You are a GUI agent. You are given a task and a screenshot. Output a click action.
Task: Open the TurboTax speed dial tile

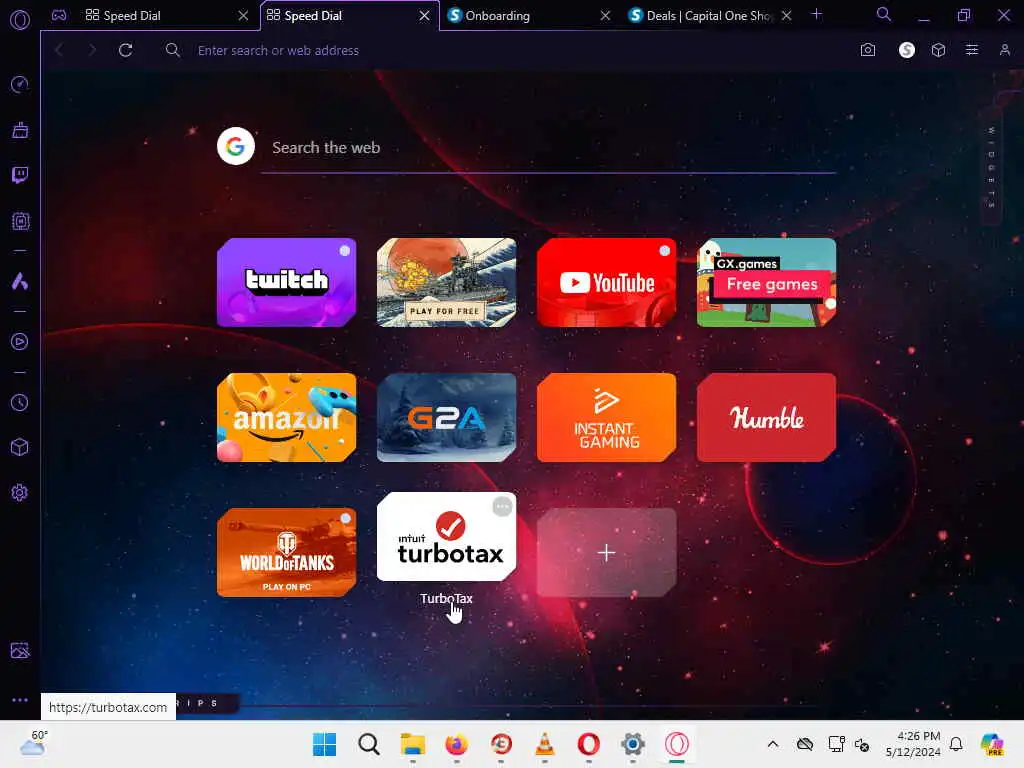click(x=447, y=536)
